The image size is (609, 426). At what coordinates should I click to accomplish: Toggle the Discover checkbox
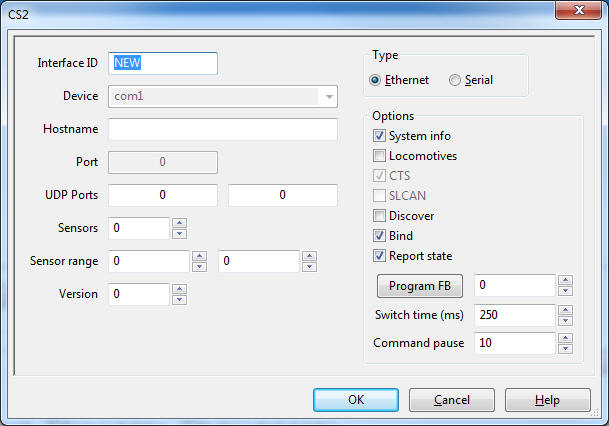(x=379, y=216)
